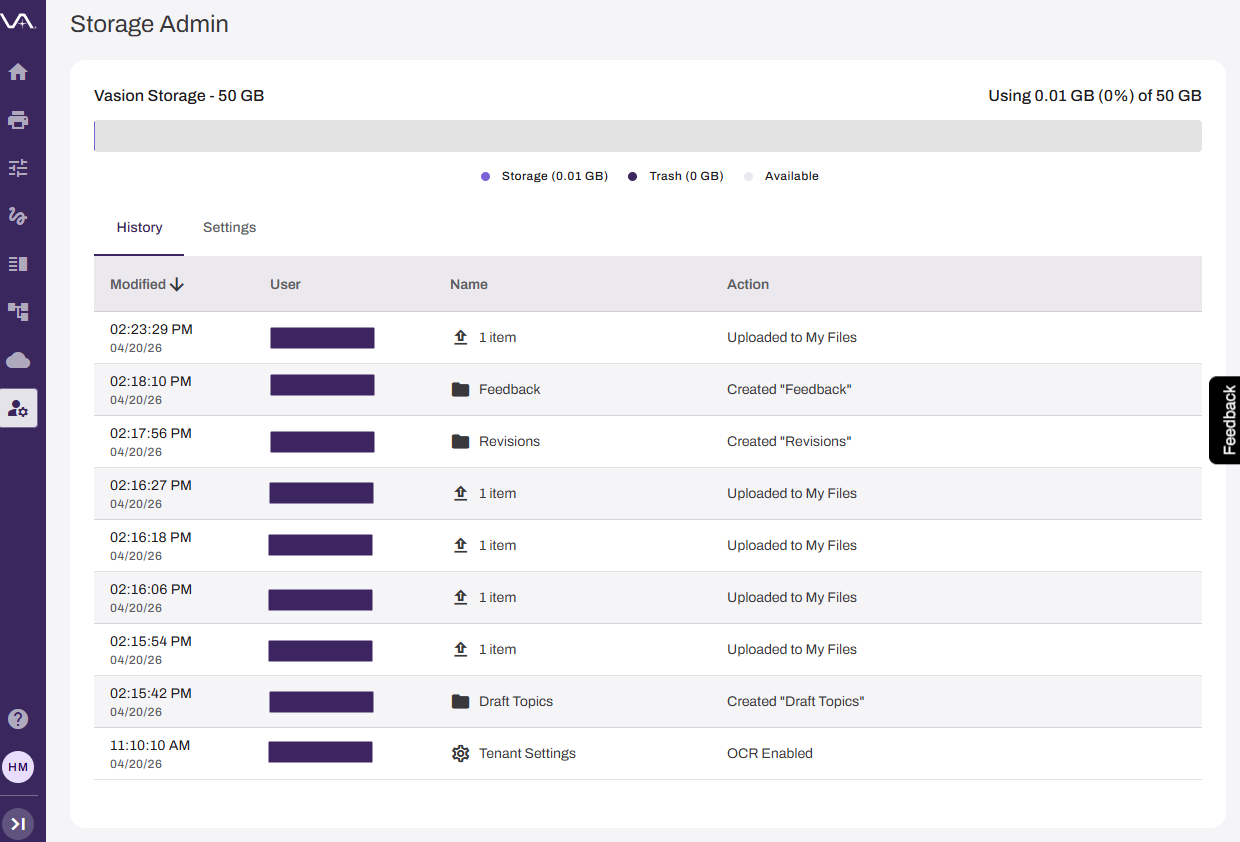Click Created "Revisions" action text
Viewport: 1240px width, 842px height.
click(x=789, y=442)
